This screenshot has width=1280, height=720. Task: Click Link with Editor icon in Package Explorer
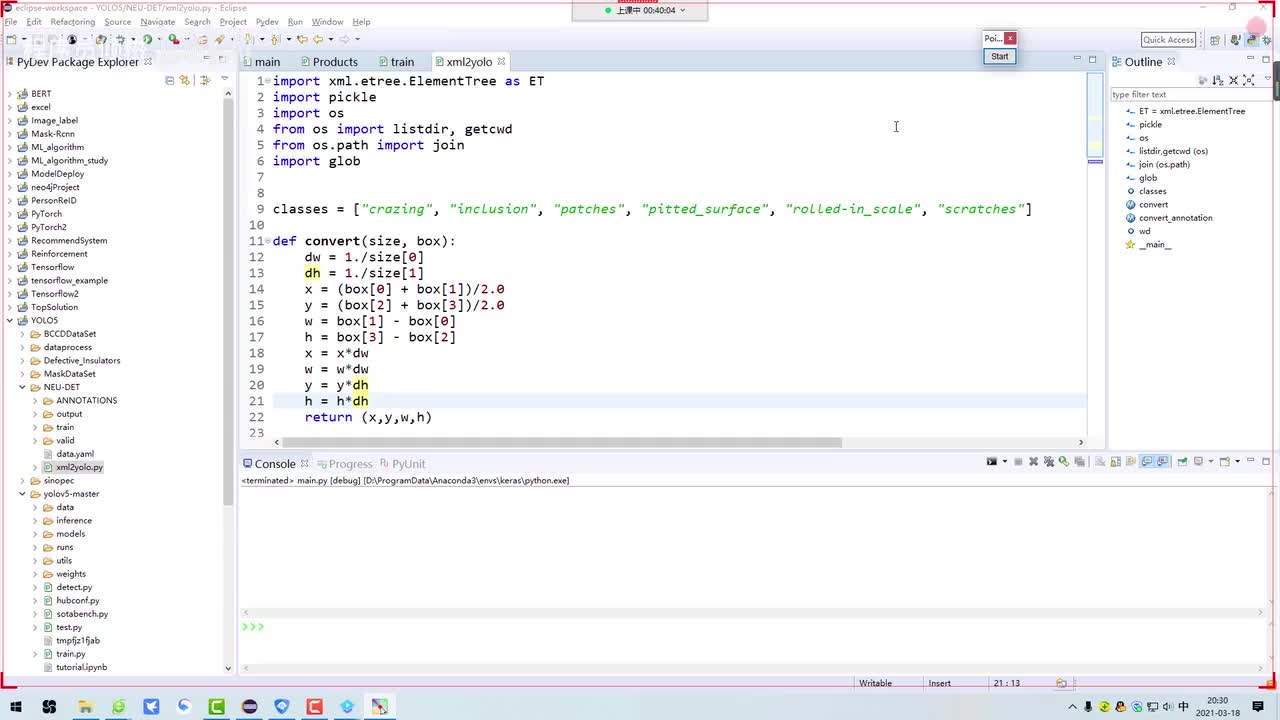tap(185, 80)
